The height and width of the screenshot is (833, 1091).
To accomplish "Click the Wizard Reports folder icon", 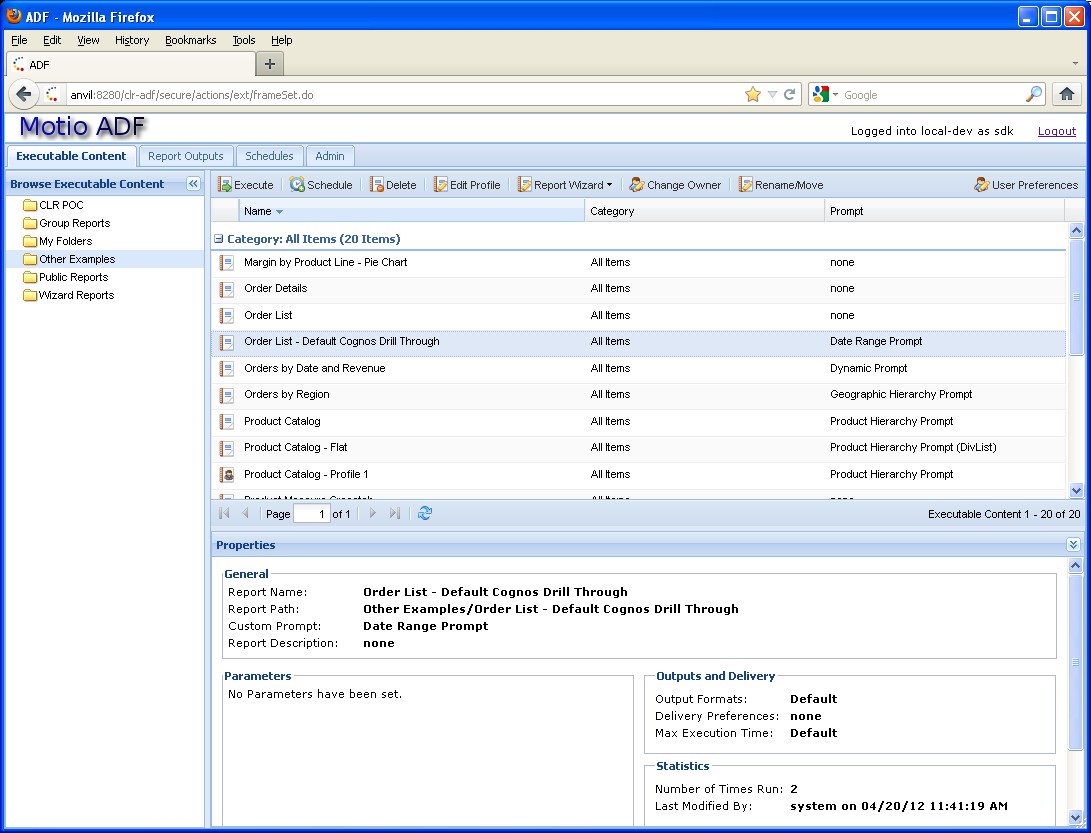I will click(x=29, y=295).
